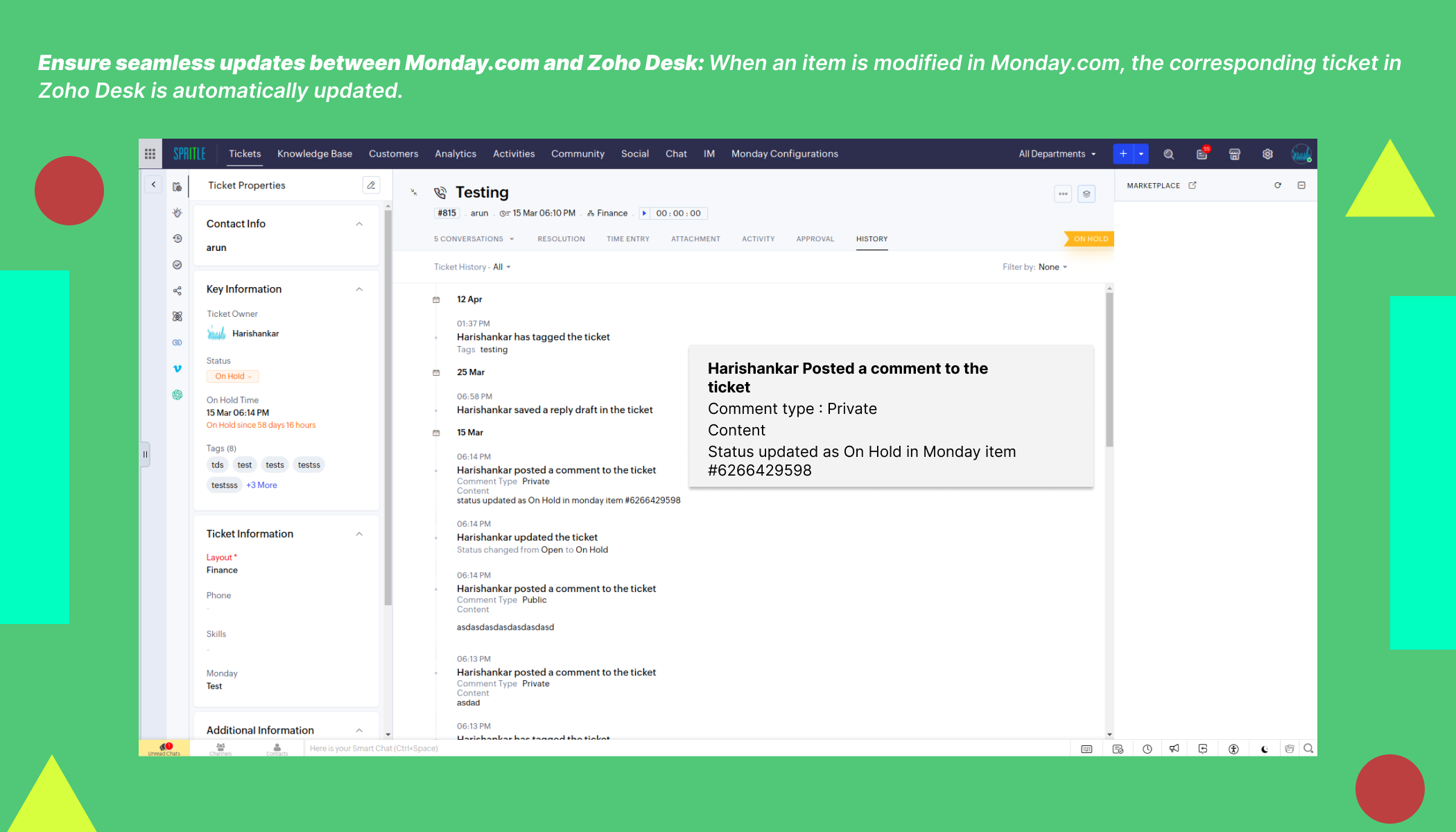
Task: Collapse the Contact Info section
Action: [359, 224]
